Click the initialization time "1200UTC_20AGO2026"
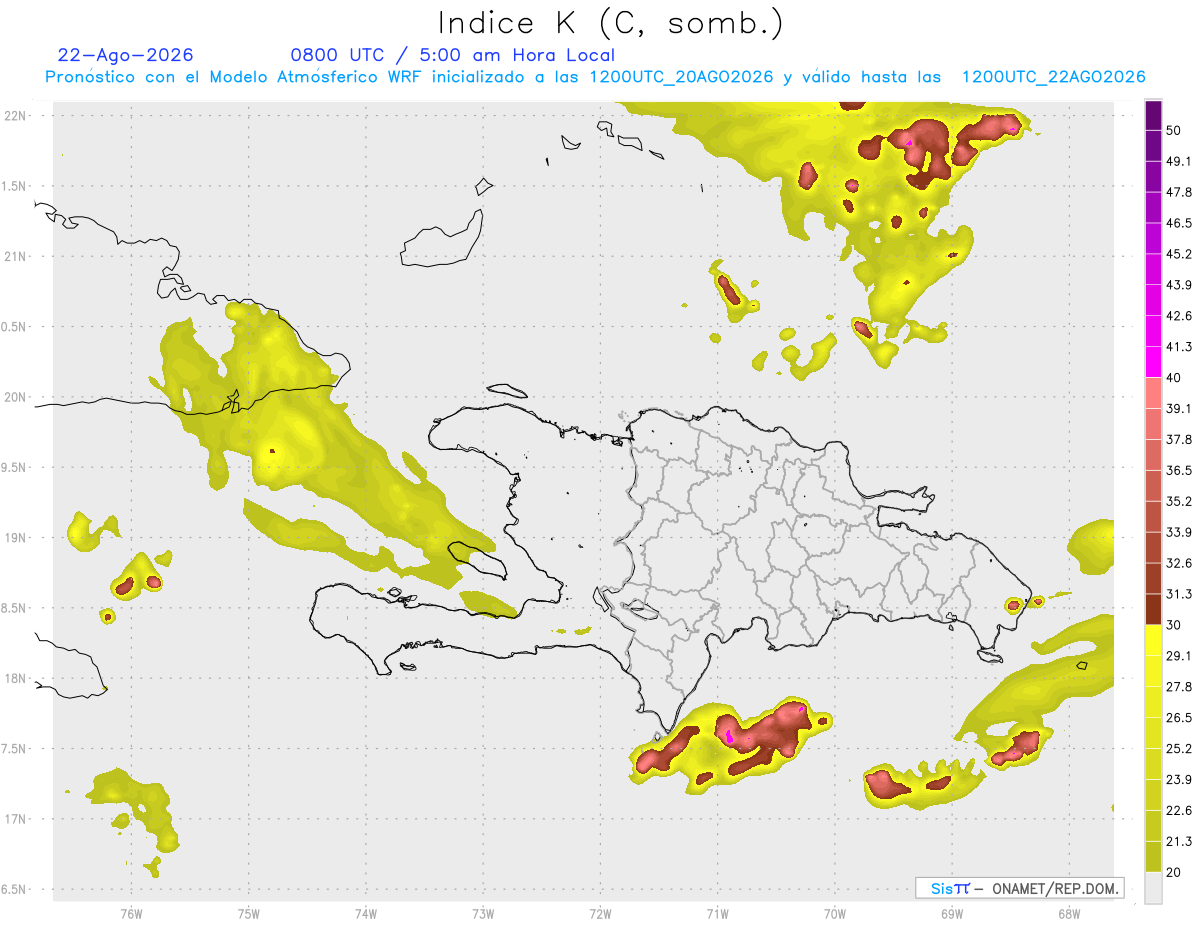This screenshot has height=927, width=1200. click(681, 77)
